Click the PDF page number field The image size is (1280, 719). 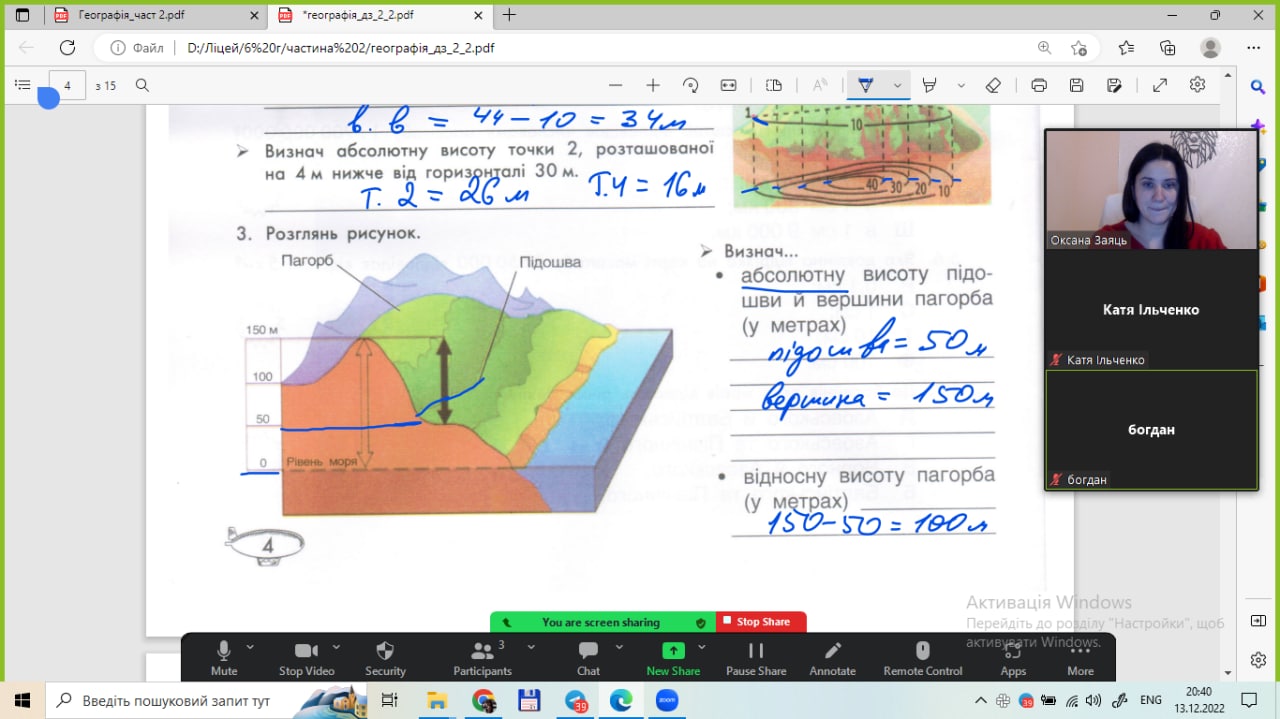click(67, 86)
